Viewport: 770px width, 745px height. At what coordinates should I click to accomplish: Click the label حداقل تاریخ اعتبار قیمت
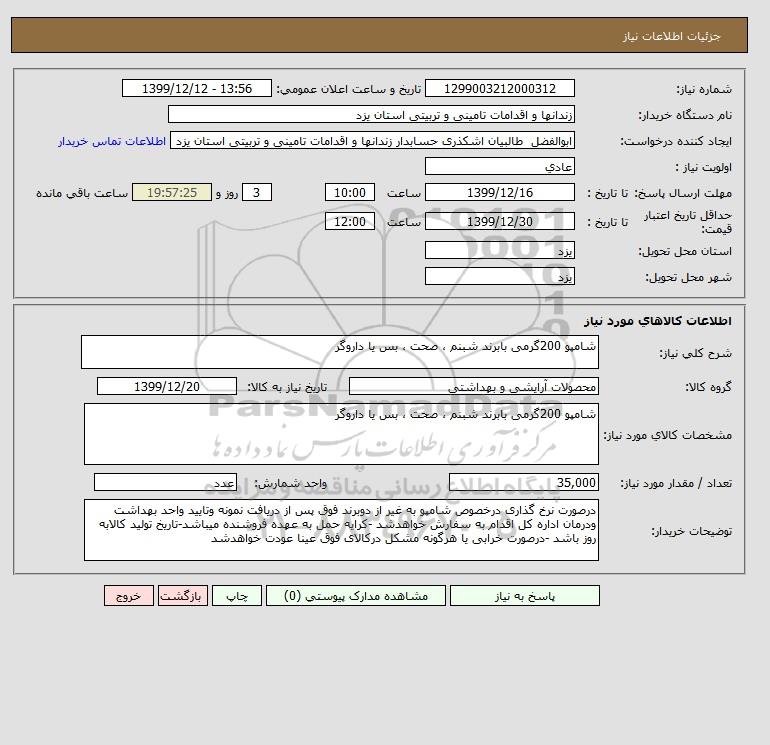click(688, 222)
